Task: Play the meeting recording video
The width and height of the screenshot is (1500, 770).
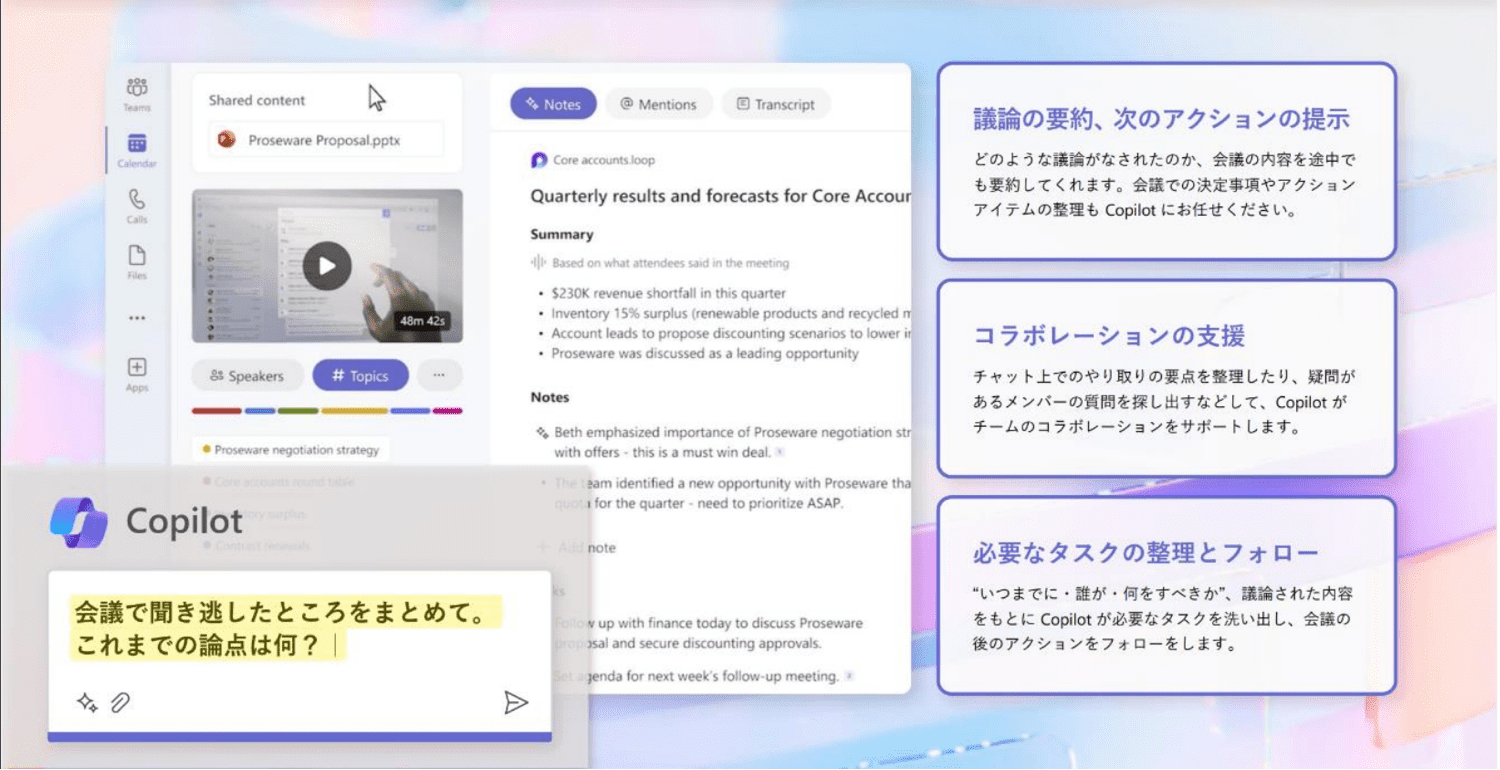Action: click(x=327, y=266)
